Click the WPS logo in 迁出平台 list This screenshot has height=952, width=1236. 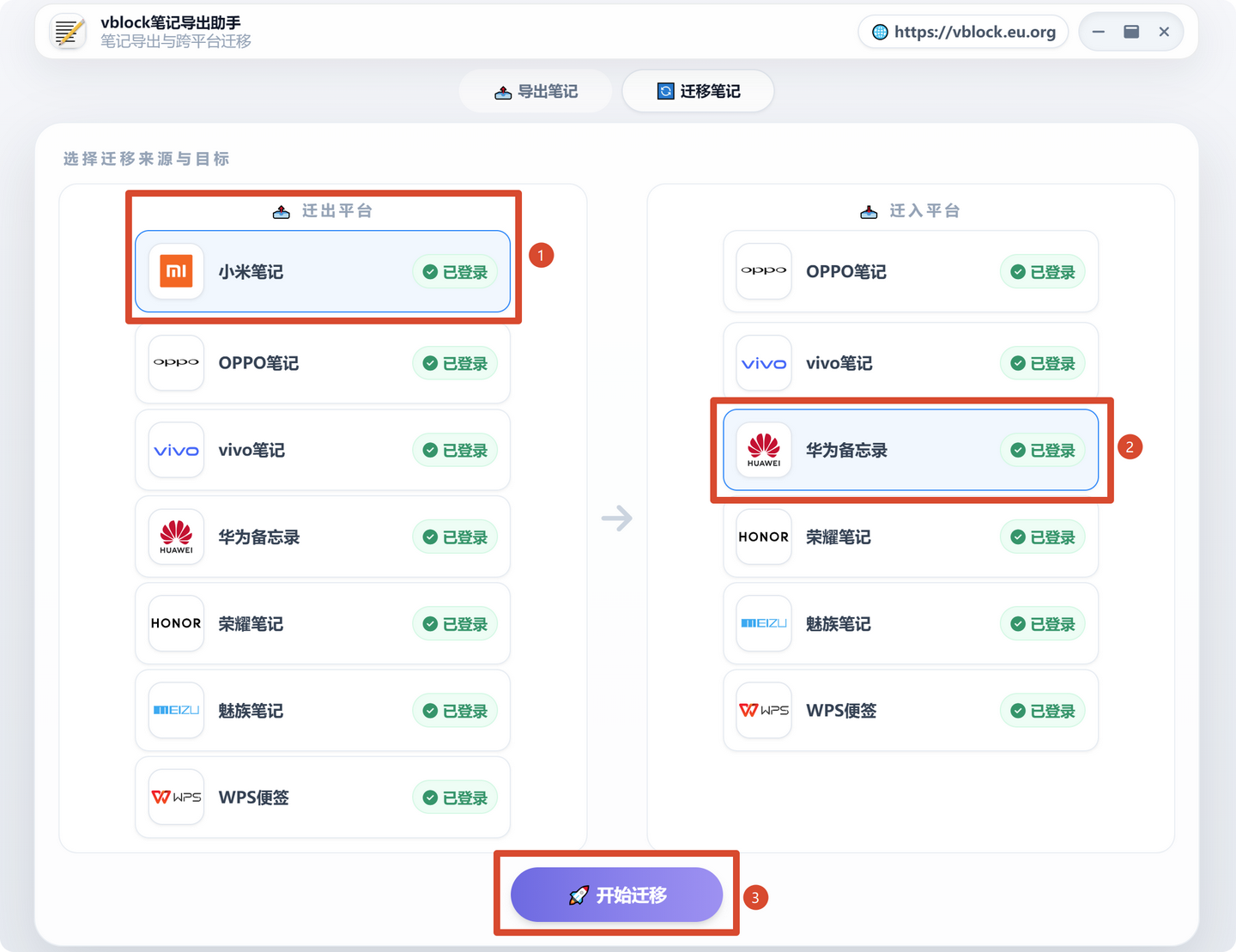[x=176, y=797]
